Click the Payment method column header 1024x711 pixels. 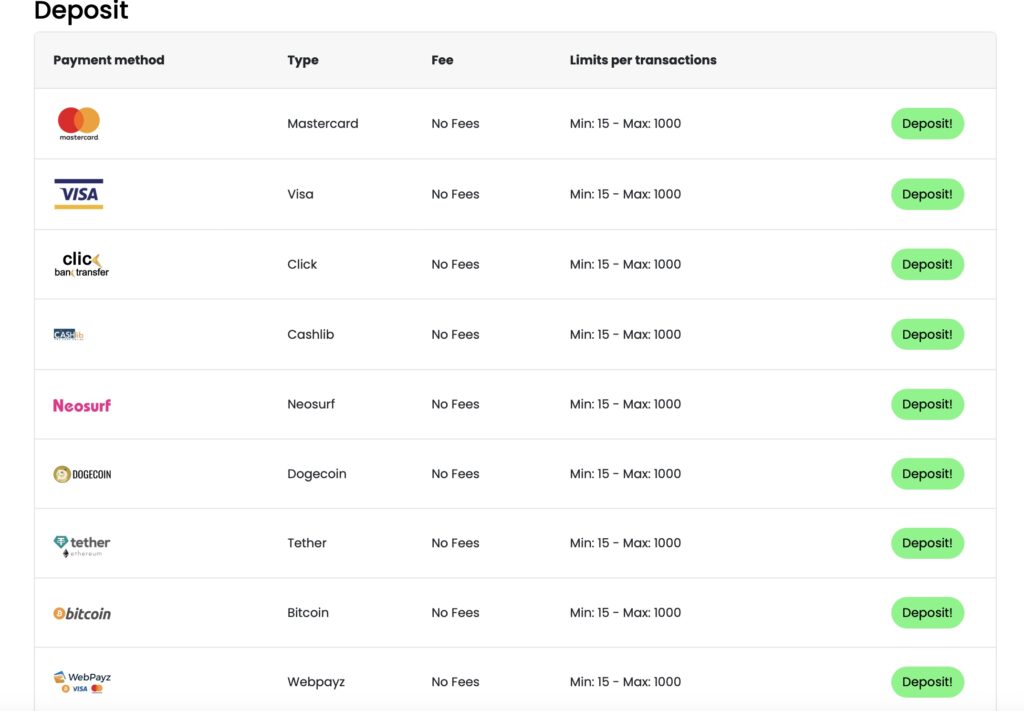pyautogui.click(x=109, y=60)
